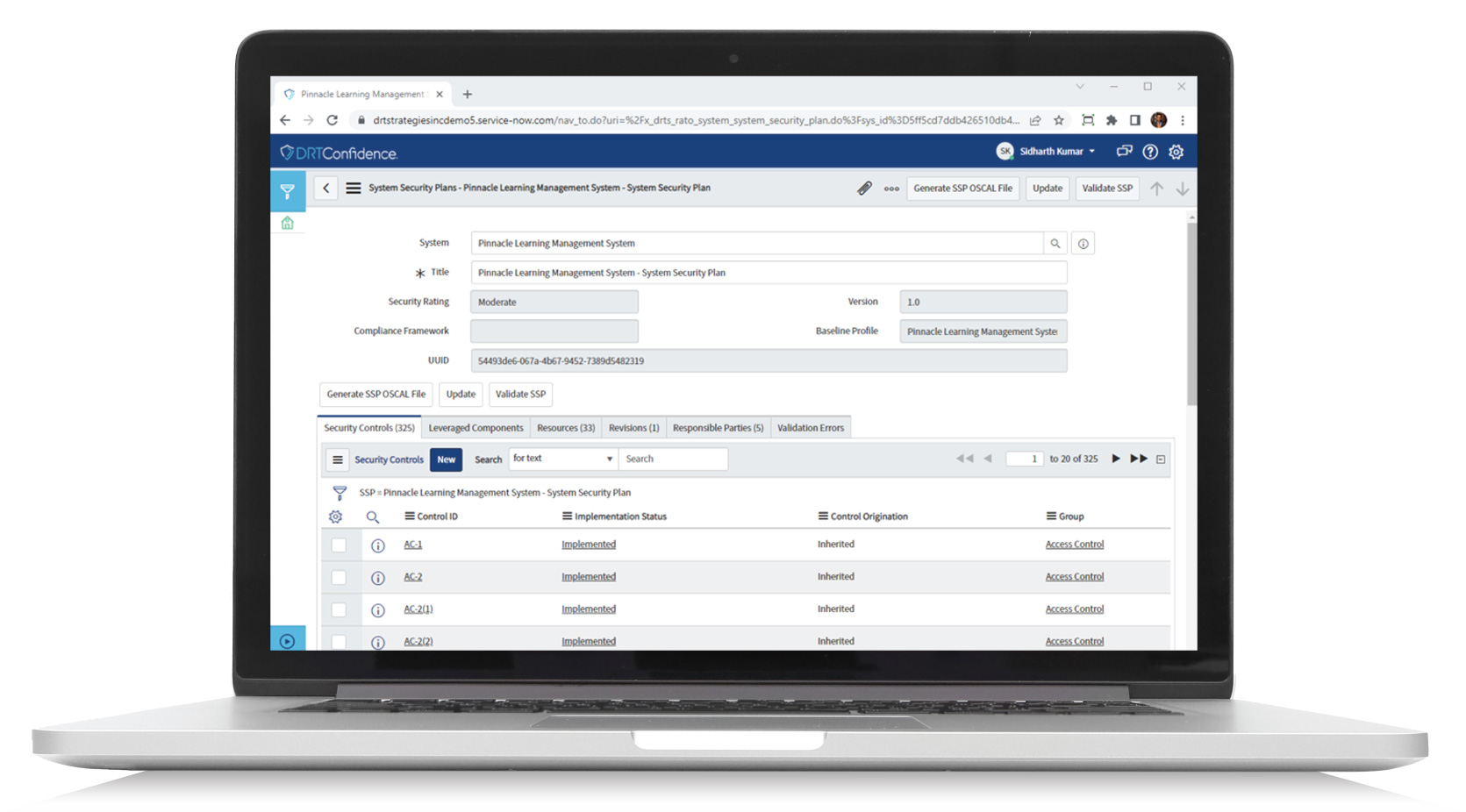
Task: Jump to the last page of controls
Action: pyautogui.click(x=1139, y=459)
